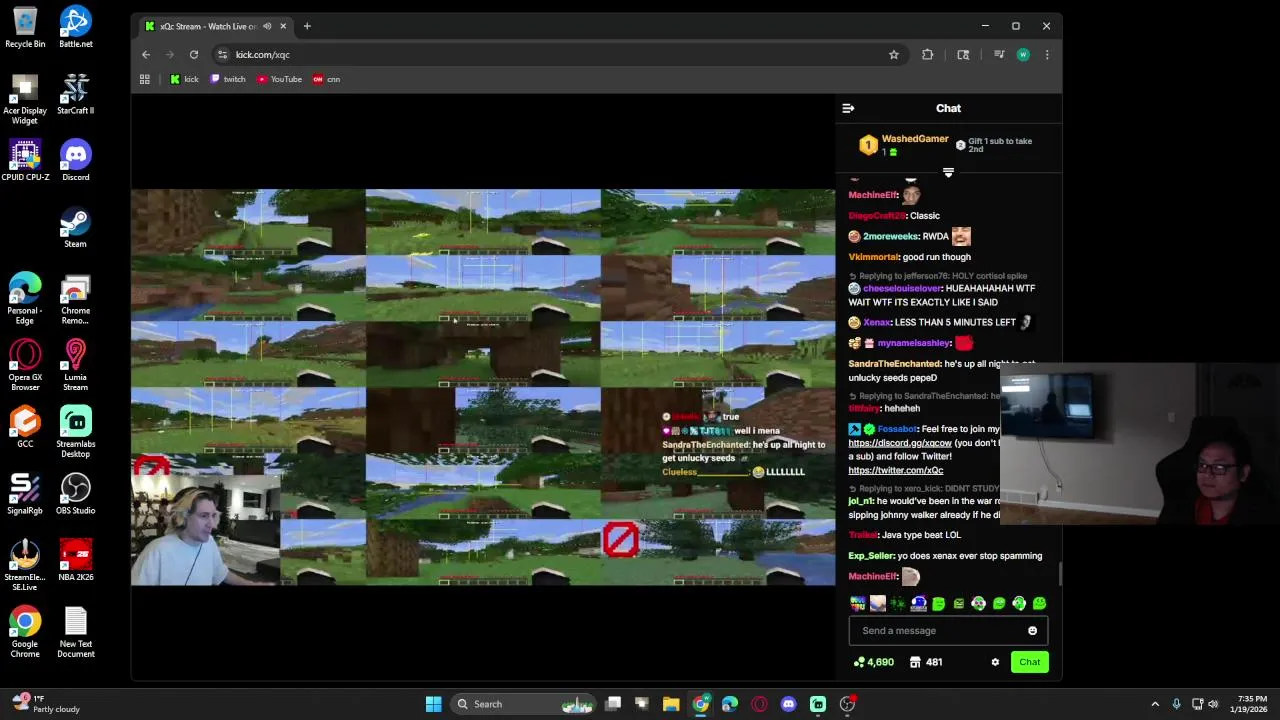
Task: Show hidden system tray icons
Action: (x=1155, y=704)
